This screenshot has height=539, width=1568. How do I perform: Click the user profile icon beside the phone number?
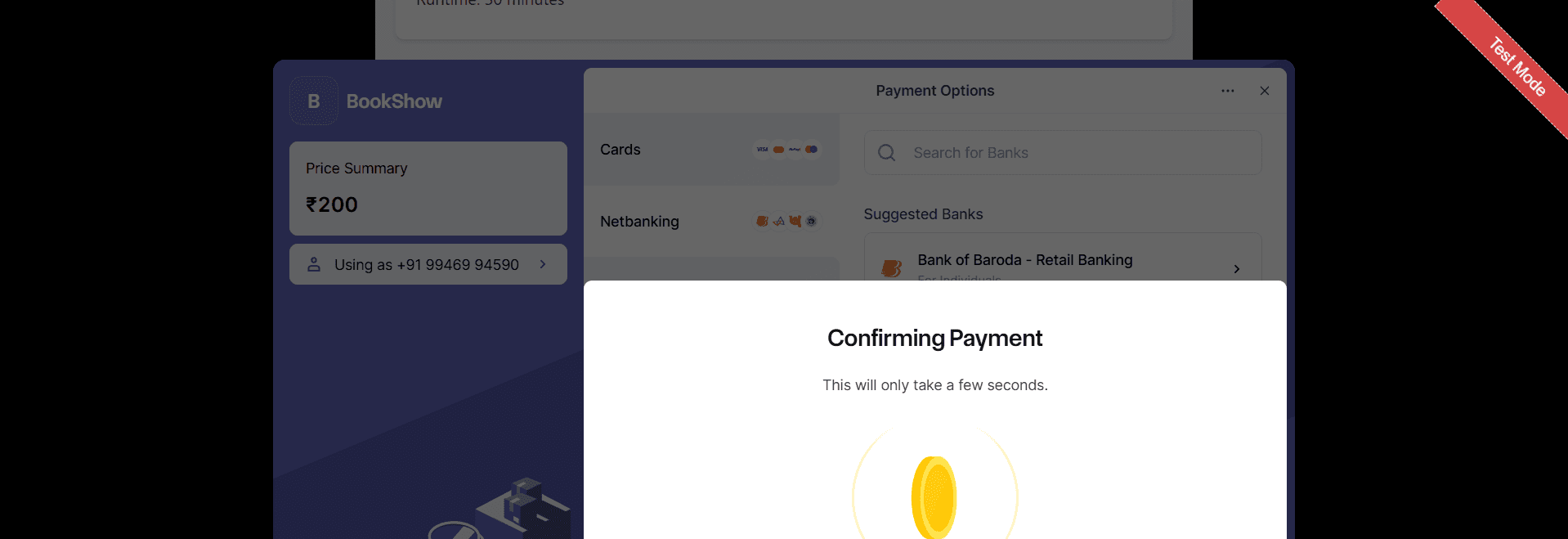[x=314, y=263]
